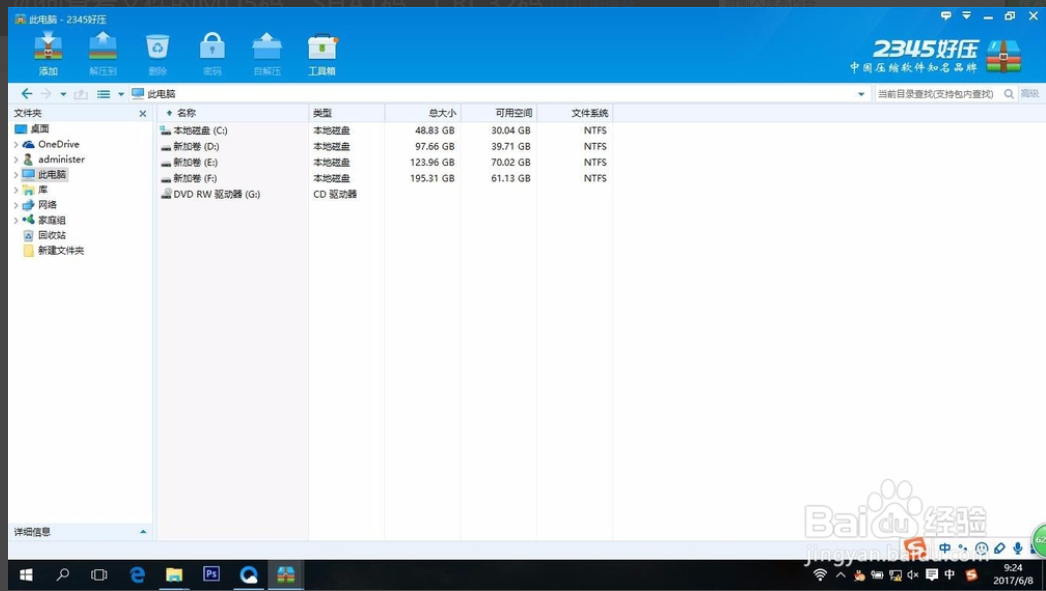Image resolution: width=1046 pixels, height=591 pixels.
Task: Open the Windows Start menu
Action: click(x=26, y=575)
